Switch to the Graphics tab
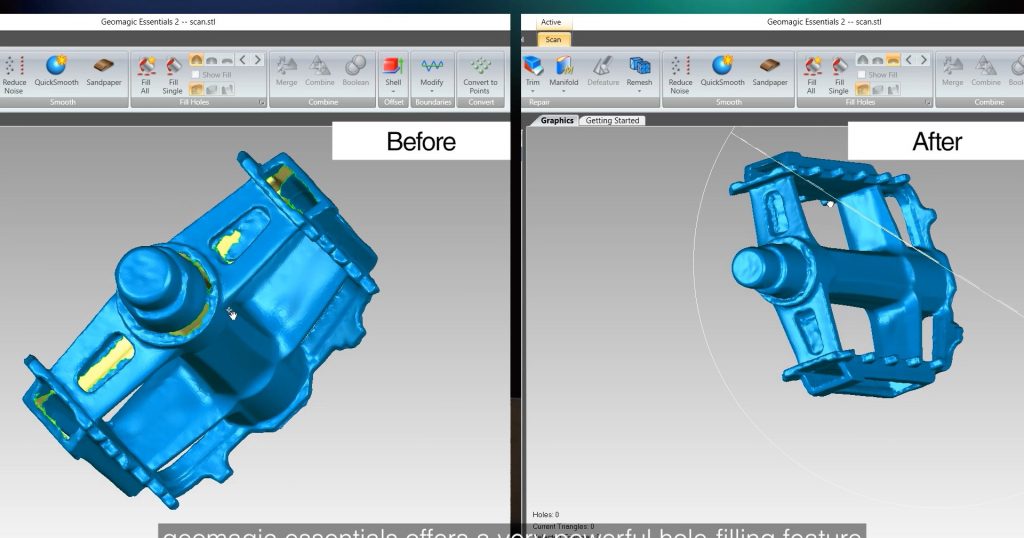1024x538 pixels. click(556, 120)
